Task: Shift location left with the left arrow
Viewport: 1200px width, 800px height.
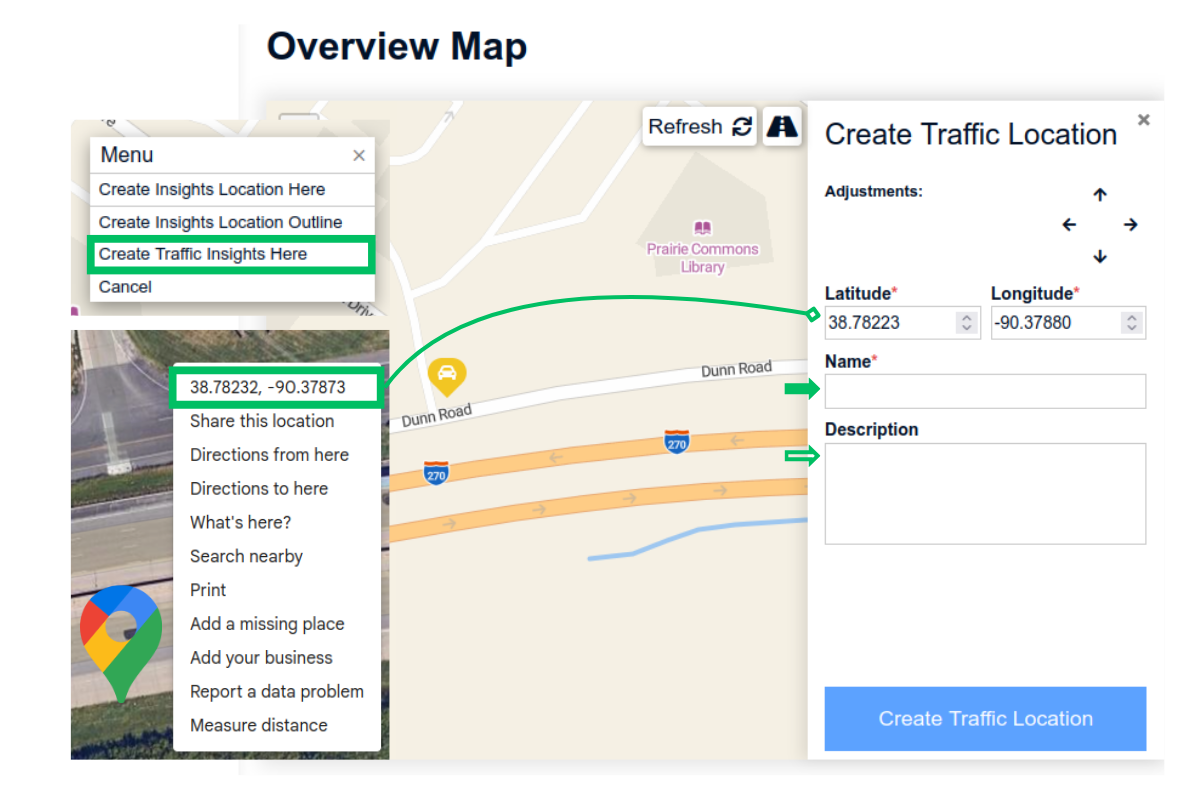Action: click(x=1069, y=225)
